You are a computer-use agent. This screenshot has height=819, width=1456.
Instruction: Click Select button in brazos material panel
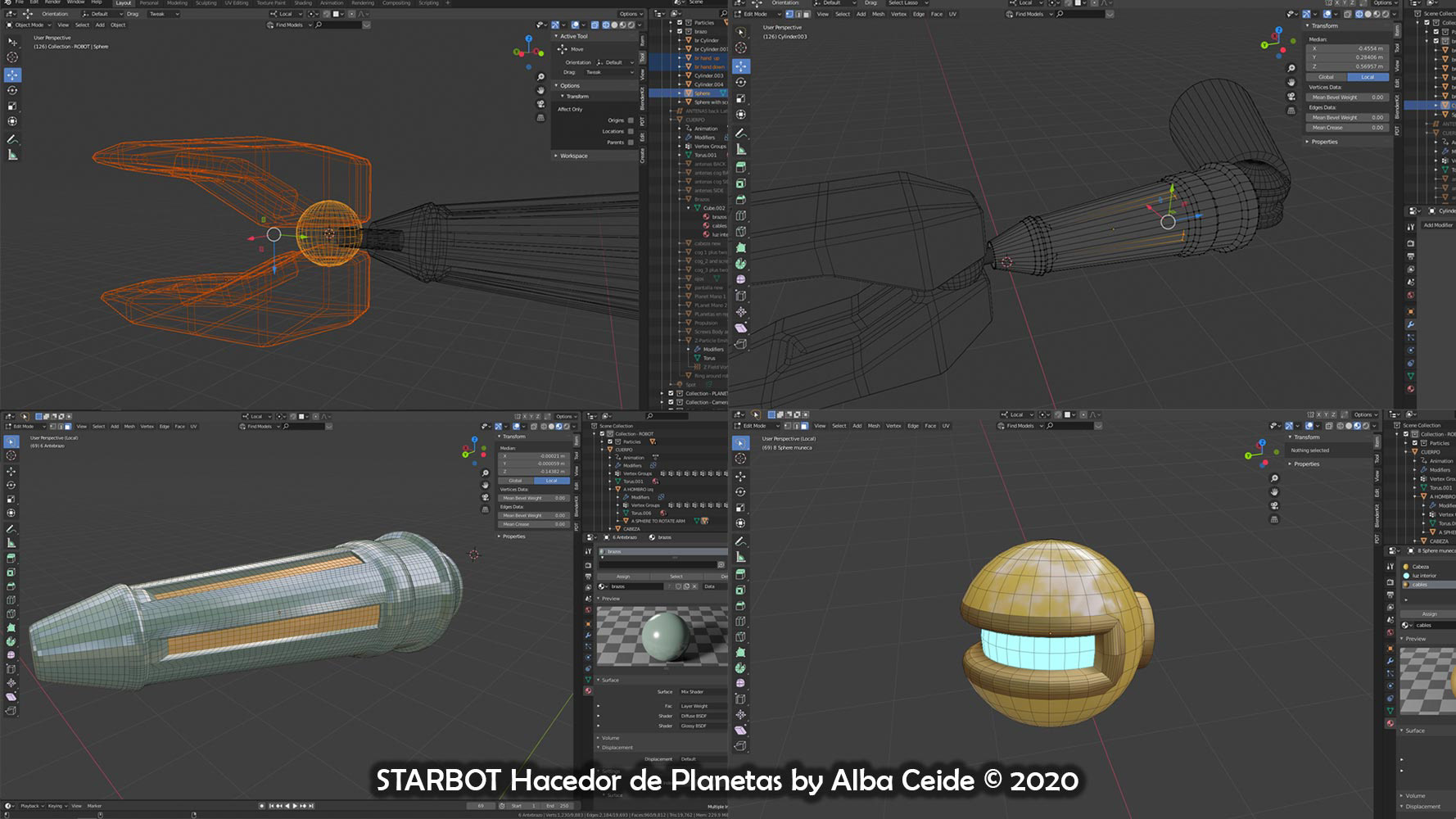point(676,577)
